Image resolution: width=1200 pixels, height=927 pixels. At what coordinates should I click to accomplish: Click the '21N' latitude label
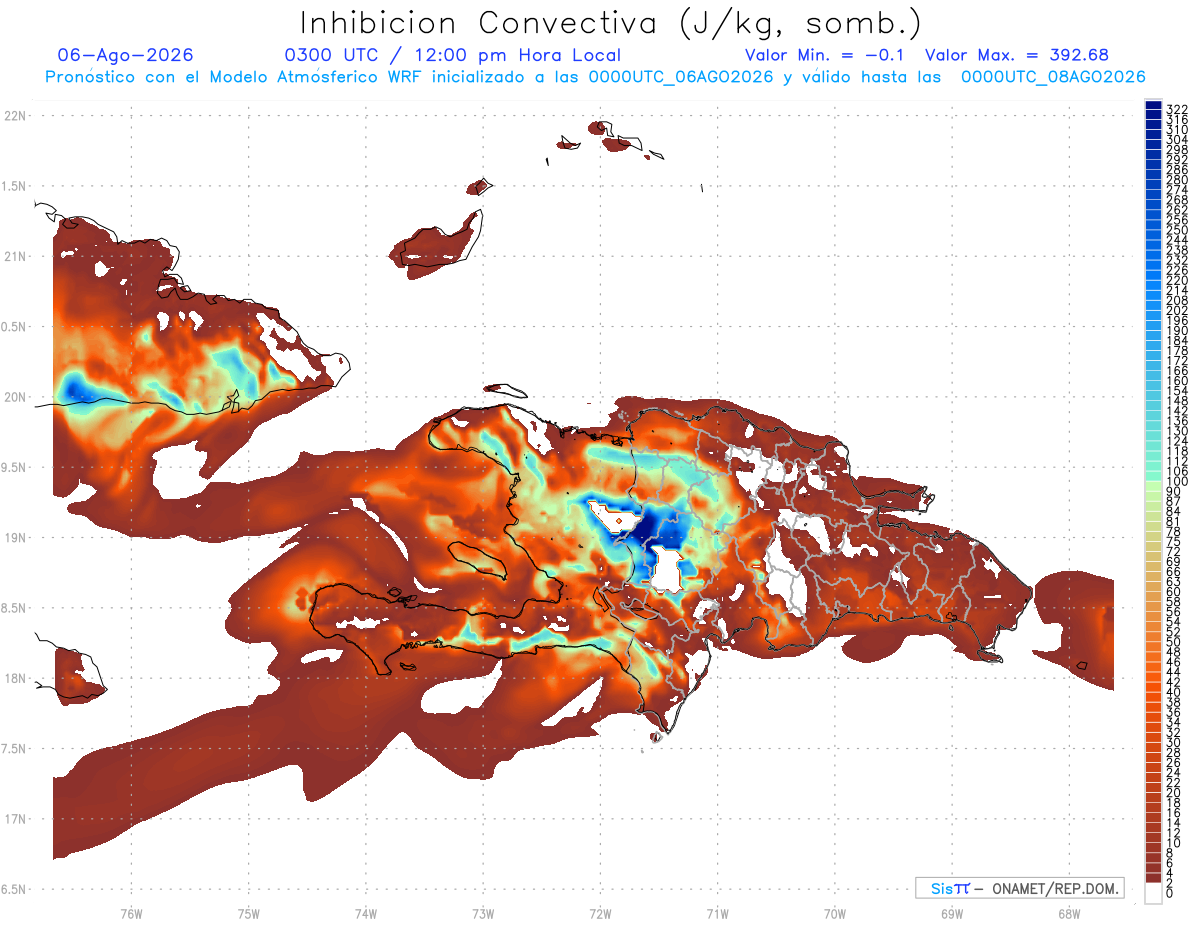pyautogui.click(x=15, y=256)
